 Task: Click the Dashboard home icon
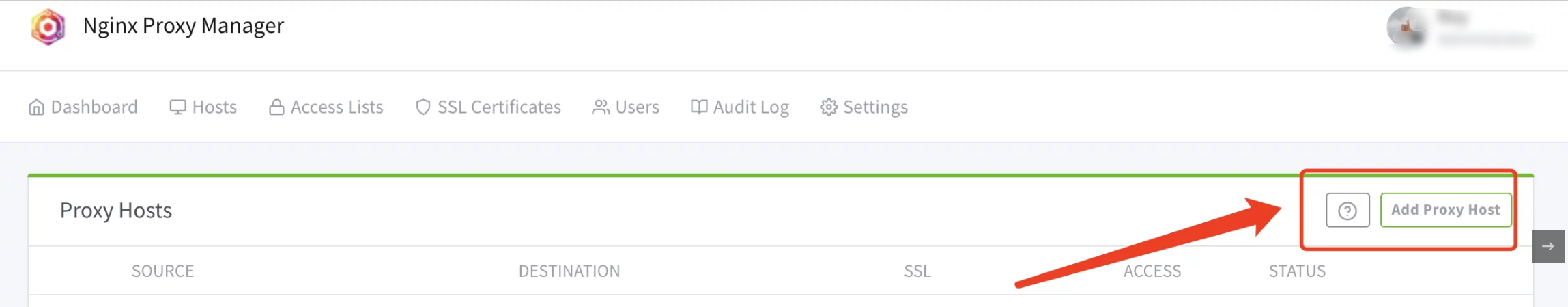(x=36, y=107)
